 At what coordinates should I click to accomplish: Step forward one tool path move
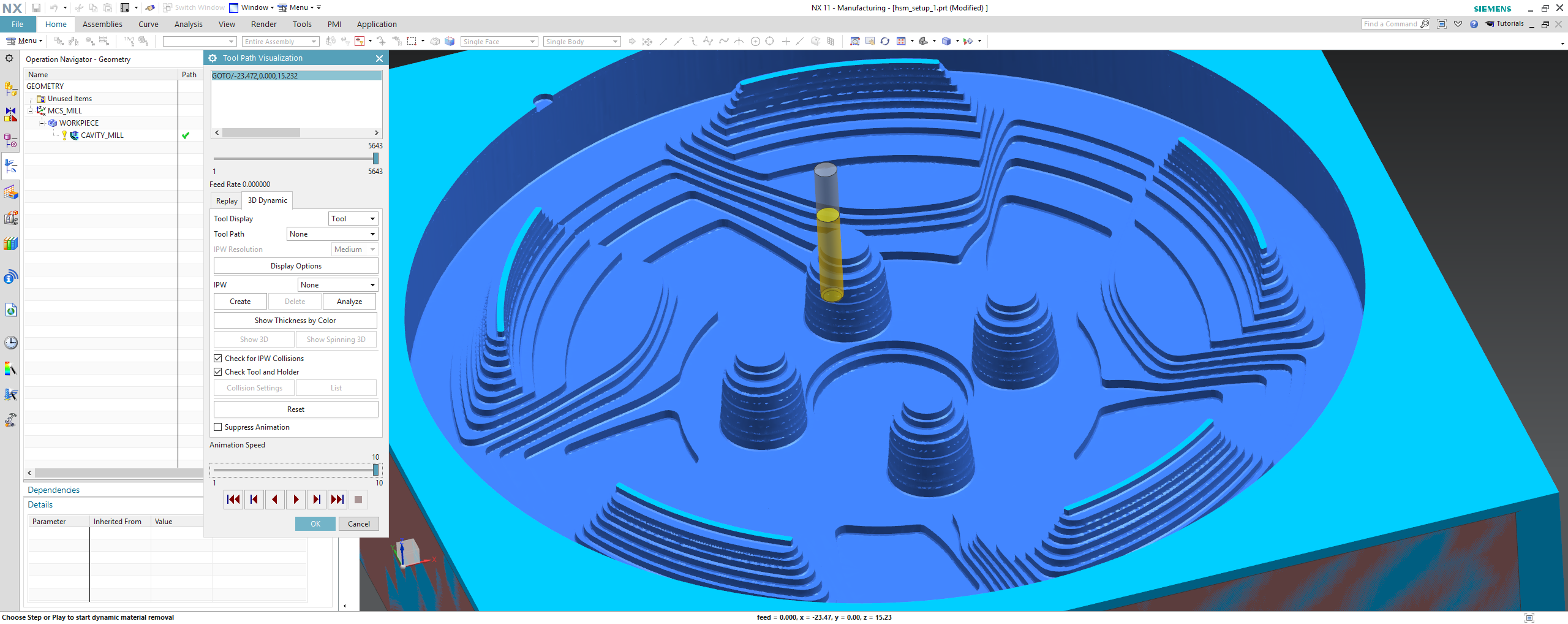317,500
